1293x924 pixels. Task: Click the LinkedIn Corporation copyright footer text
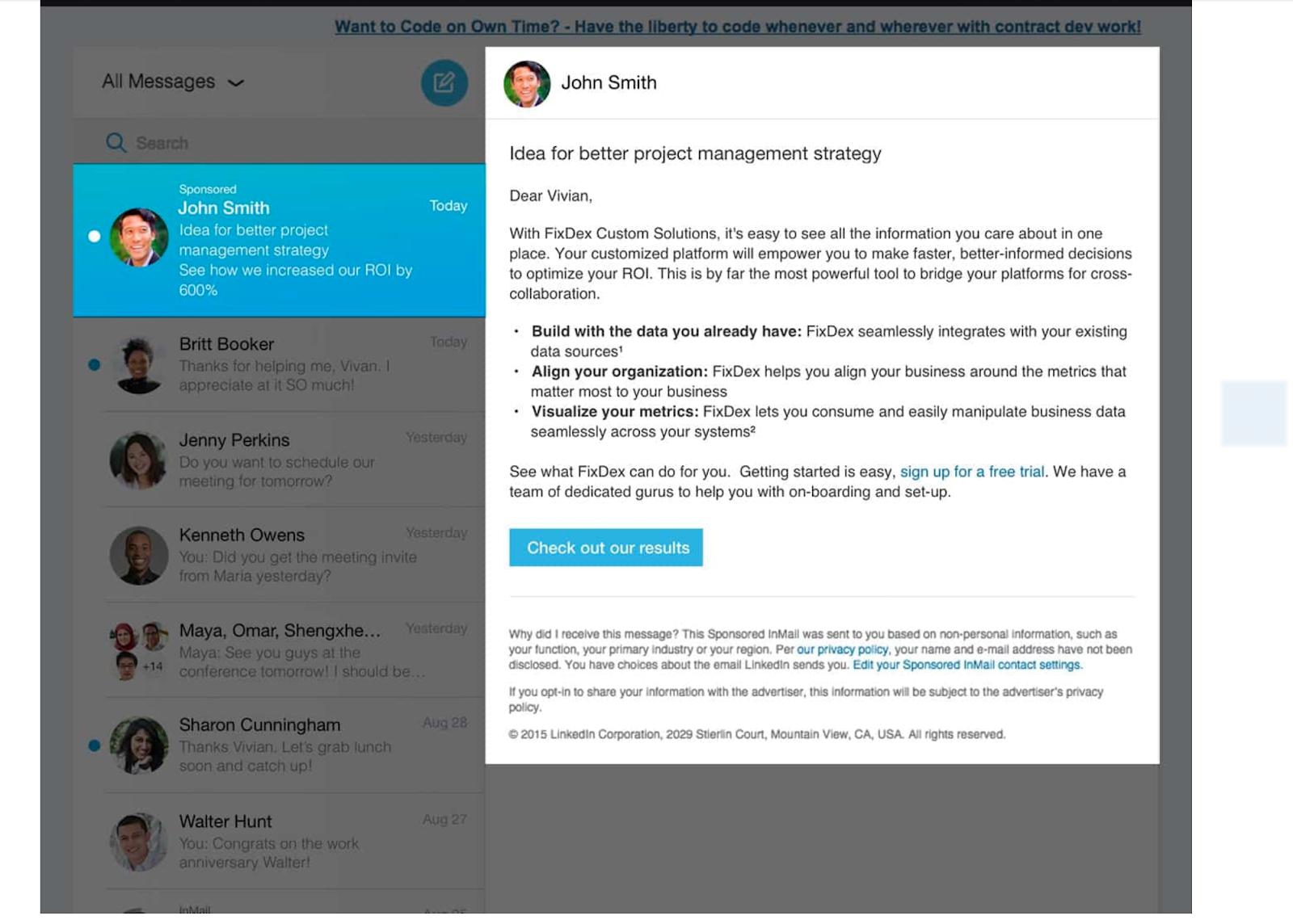(757, 734)
